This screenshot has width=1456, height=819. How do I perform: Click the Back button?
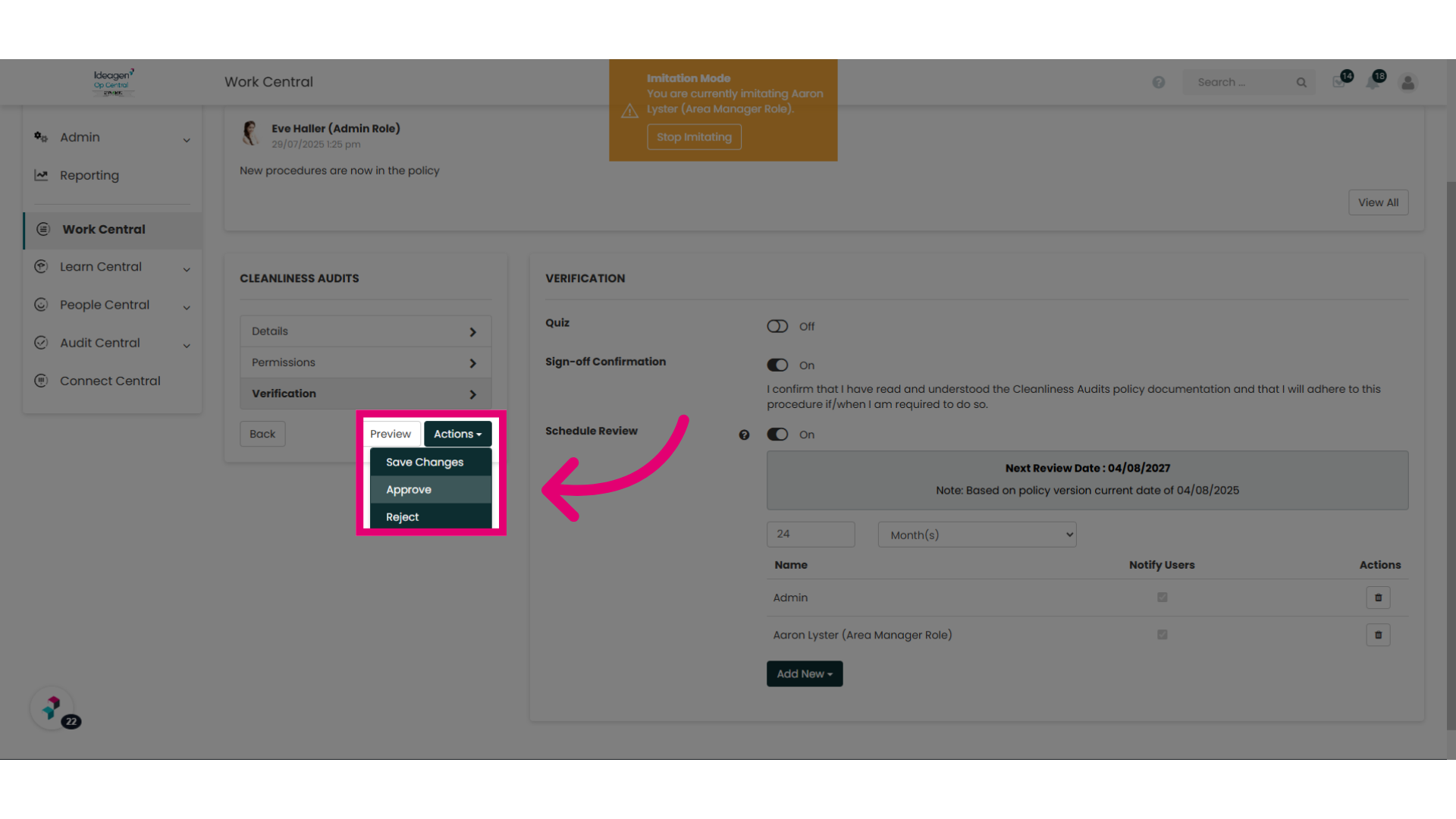[x=262, y=434]
